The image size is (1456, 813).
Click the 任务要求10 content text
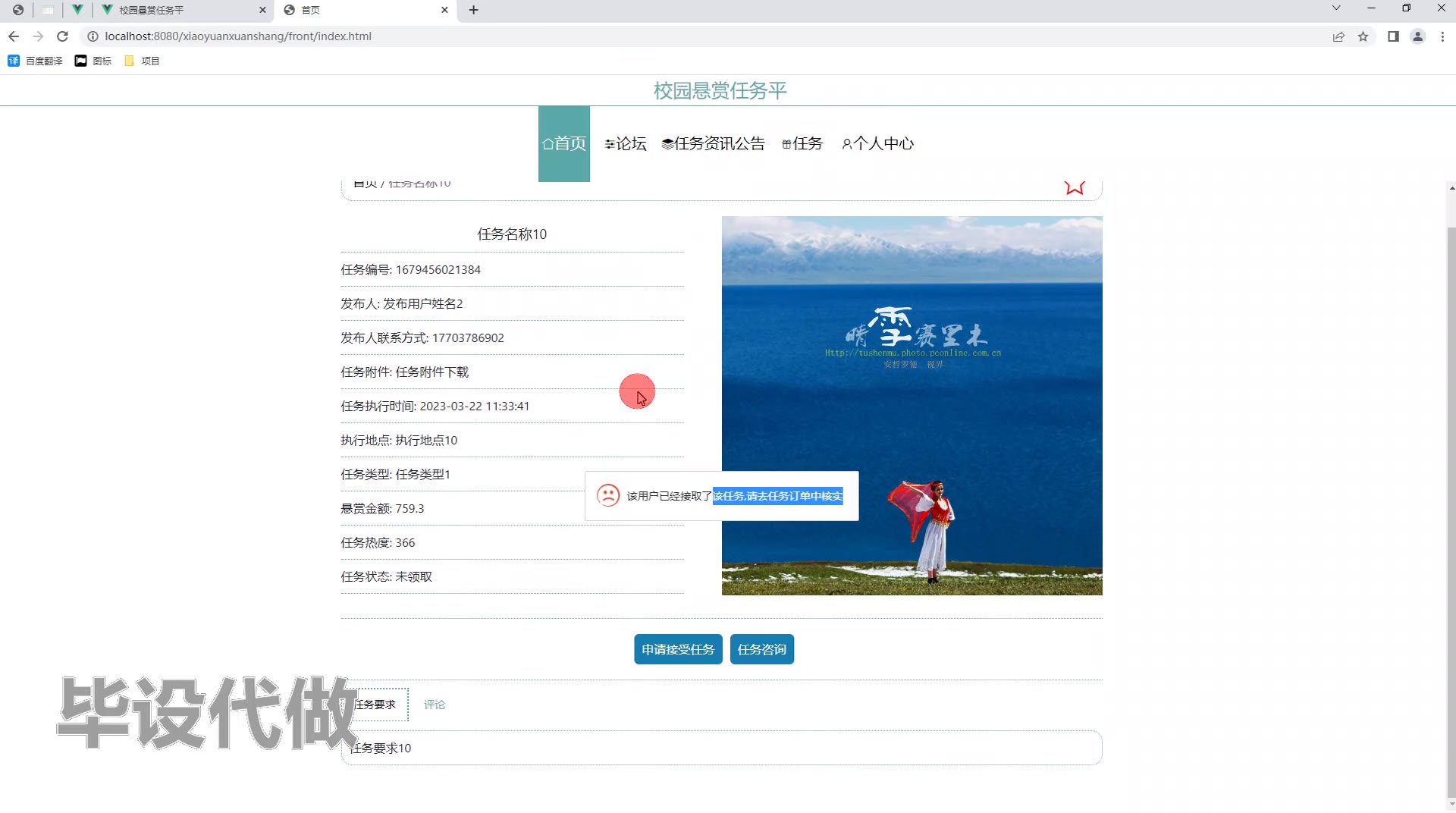coord(381,748)
